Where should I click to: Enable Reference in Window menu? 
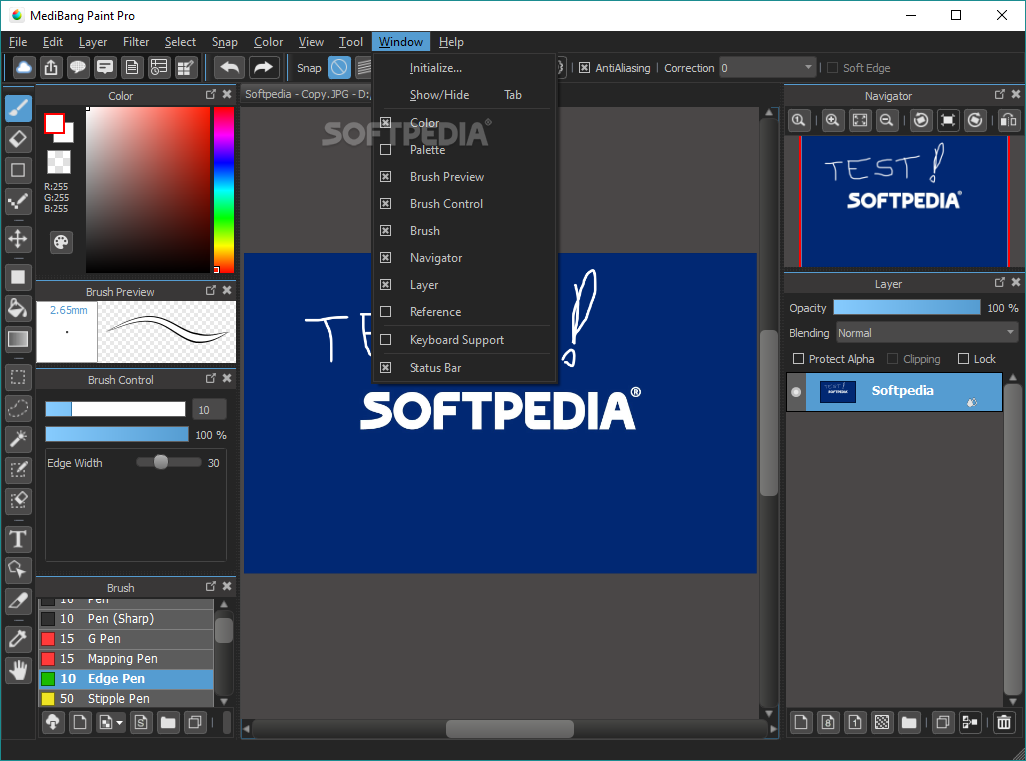pos(385,312)
